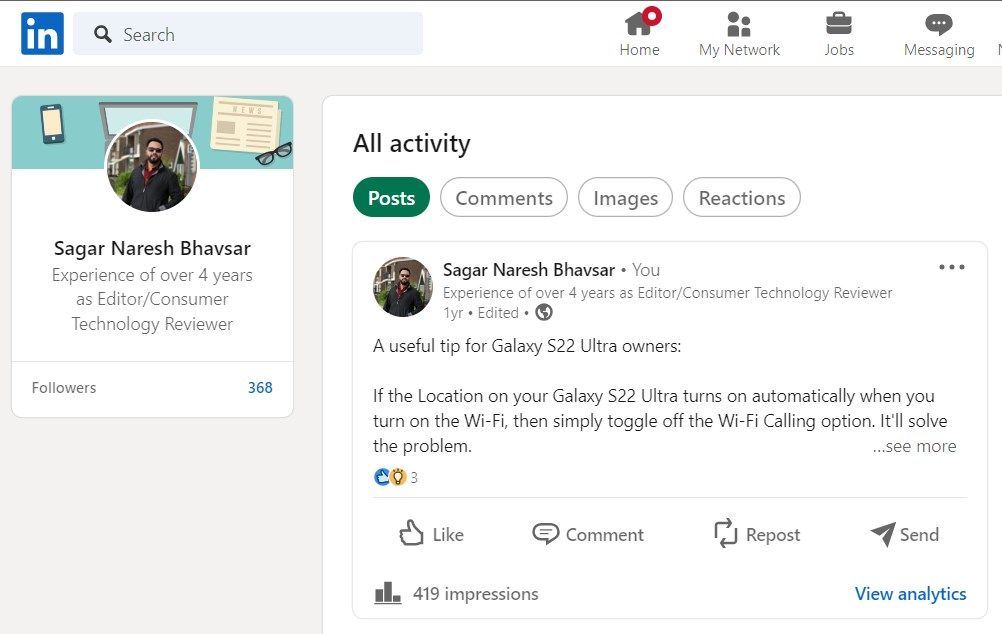This screenshot has width=1002, height=634.
Task: Open My Network page
Action: point(739,33)
